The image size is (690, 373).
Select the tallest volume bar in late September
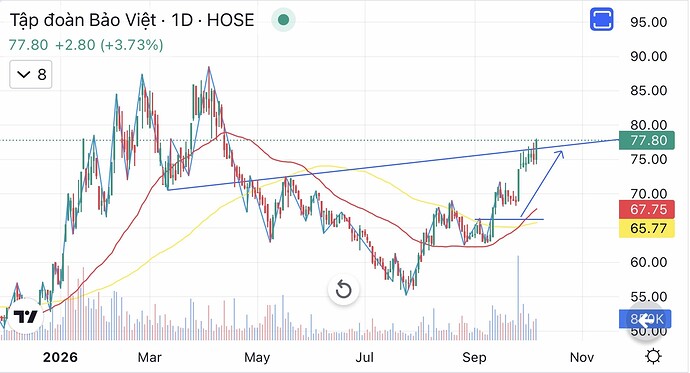518,297
